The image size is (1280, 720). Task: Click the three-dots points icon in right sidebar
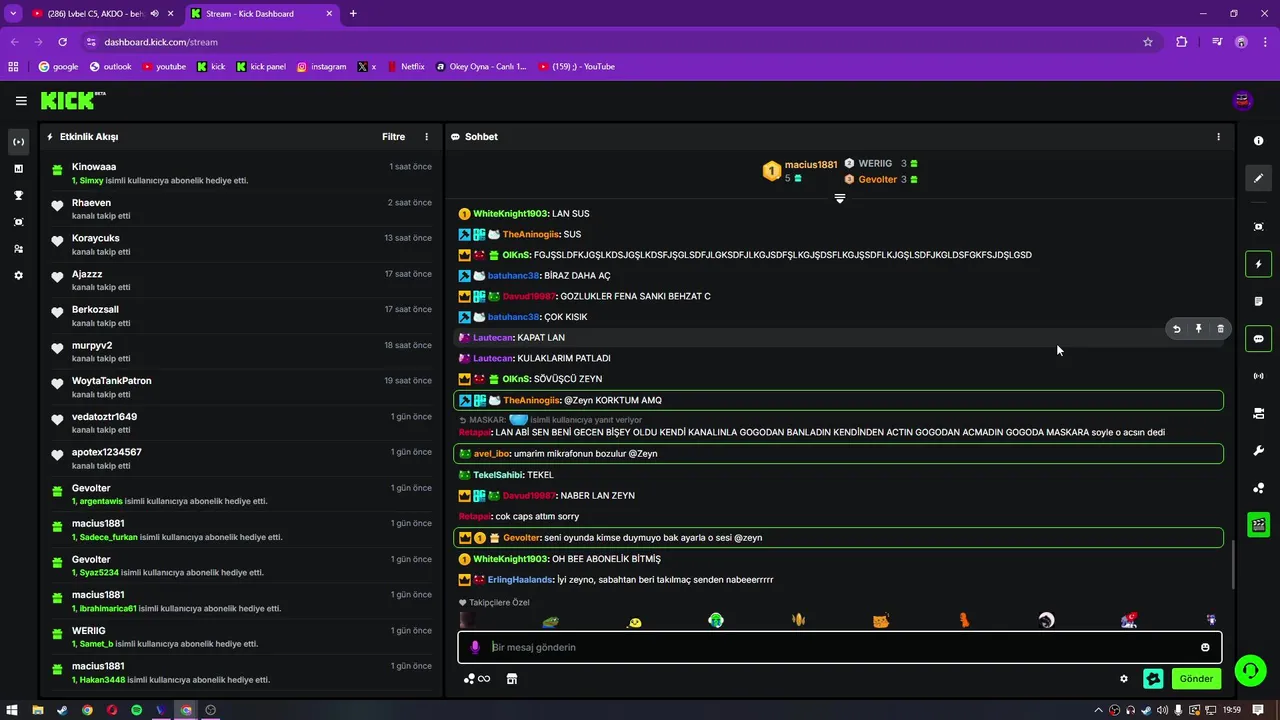click(1258, 488)
